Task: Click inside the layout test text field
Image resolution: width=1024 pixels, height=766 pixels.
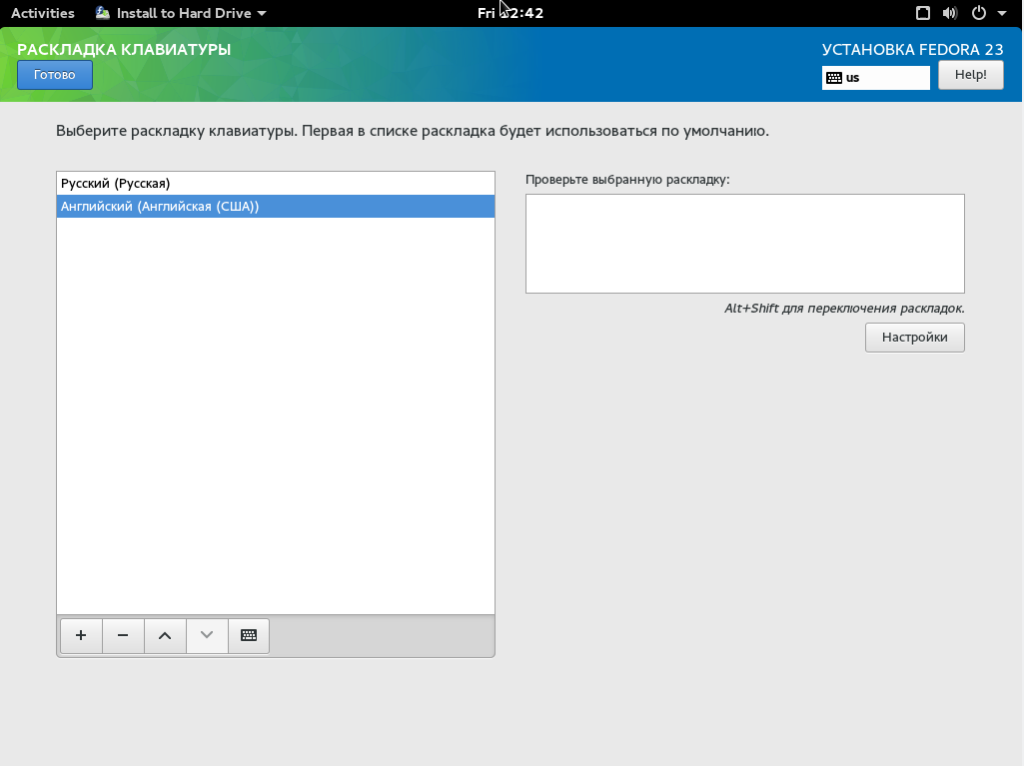Action: [744, 243]
